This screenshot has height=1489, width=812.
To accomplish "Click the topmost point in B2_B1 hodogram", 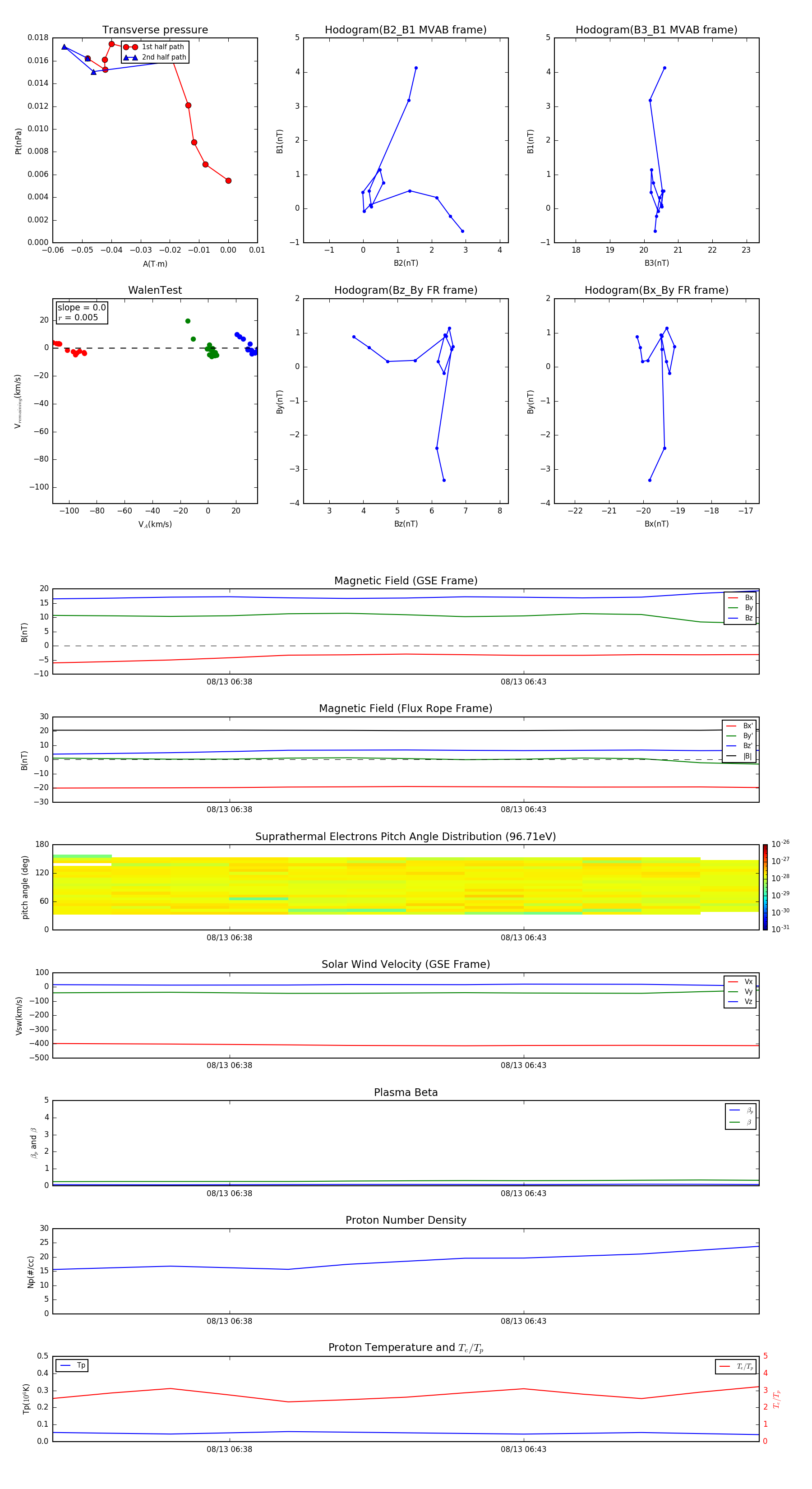I will click(416, 68).
